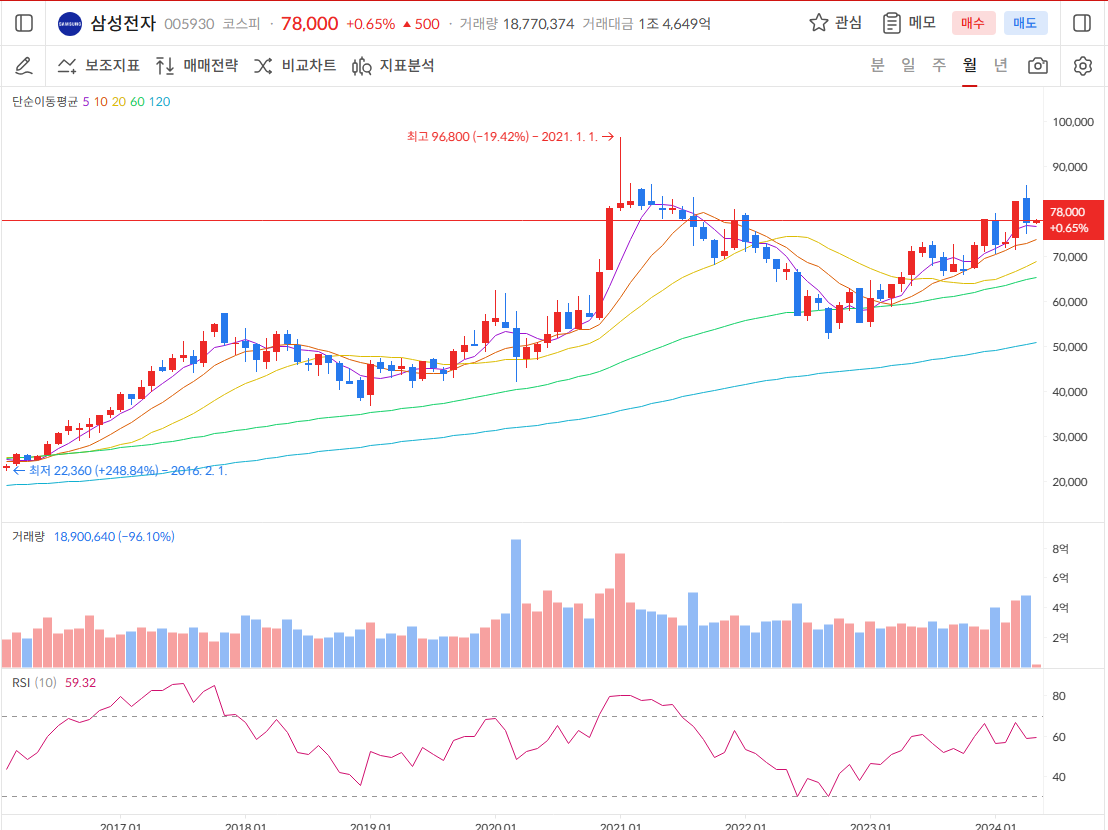Image resolution: width=1108 pixels, height=830 pixels.
Task: Click the 거래량 volume panel label
Action: (28, 537)
